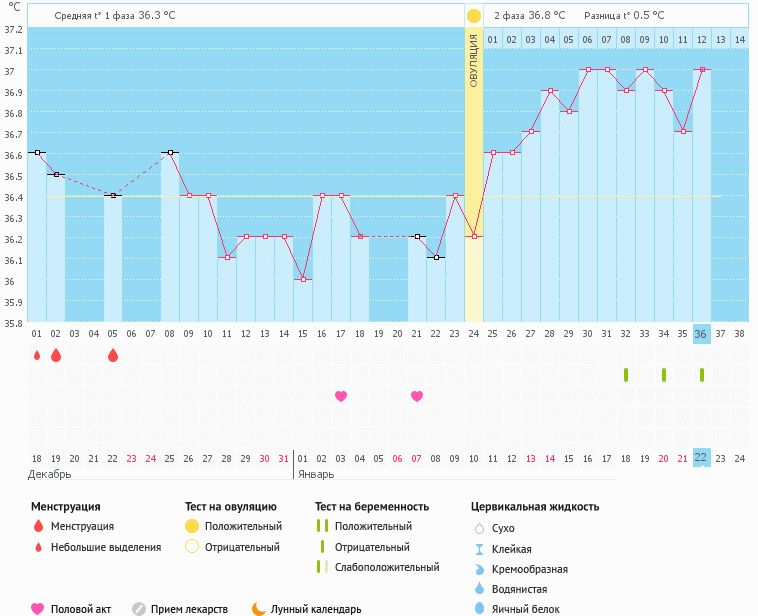Image resolution: width=758 pixels, height=616 pixels.
Task: Select highlighted cycle day 36 on the axis
Action: [701, 334]
